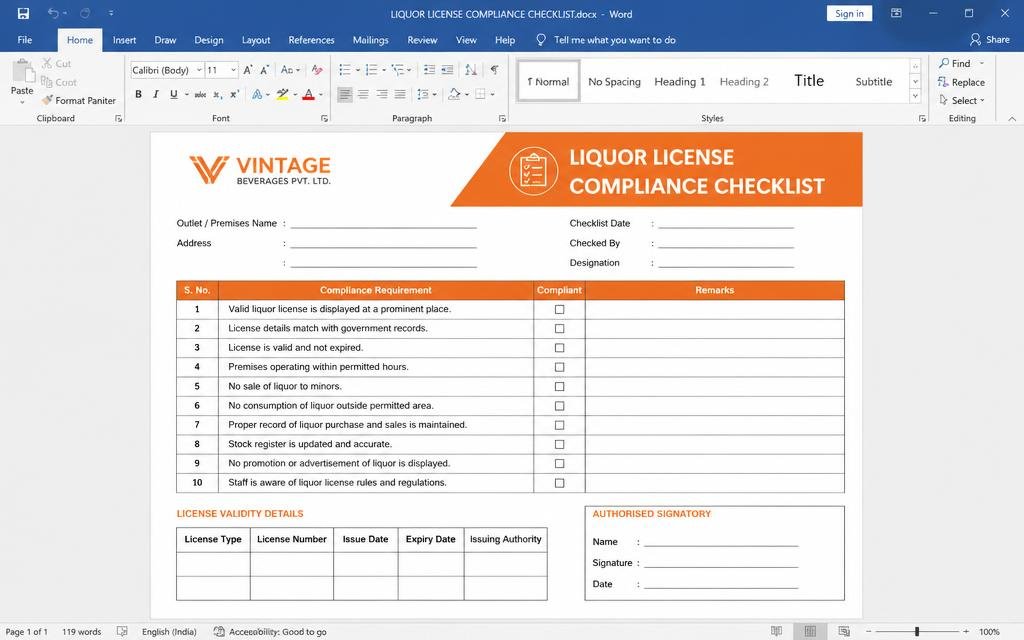Click the Paste clipboard icon
Screen dimensions: 1024x640
tap(22, 72)
